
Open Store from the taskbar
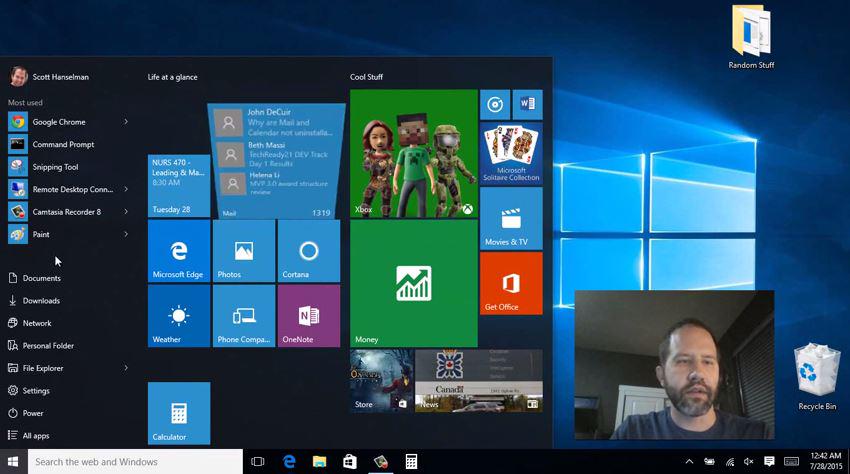[x=350, y=462]
